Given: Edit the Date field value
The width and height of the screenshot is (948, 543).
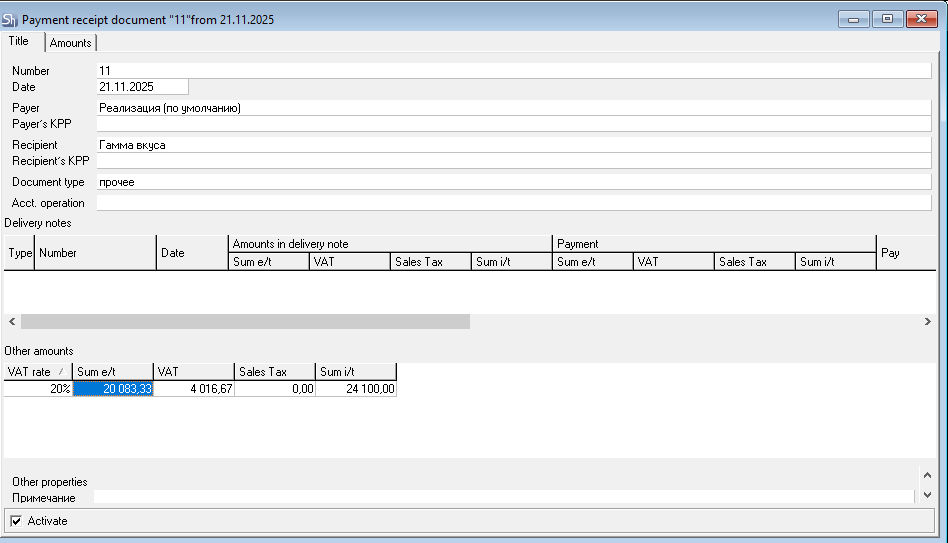Looking at the screenshot, I should pyautogui.click(x=142, y=88).
